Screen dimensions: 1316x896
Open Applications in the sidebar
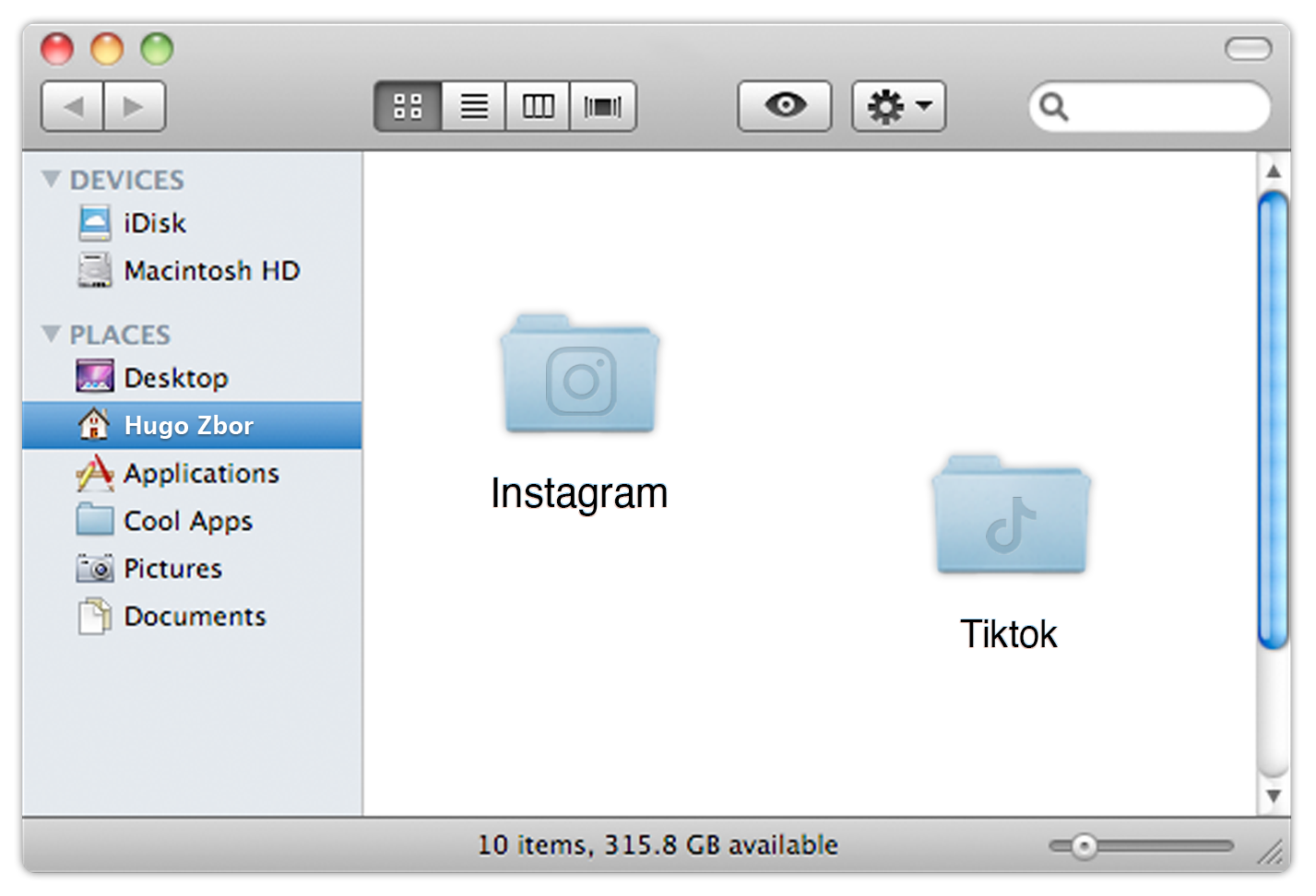192,474
